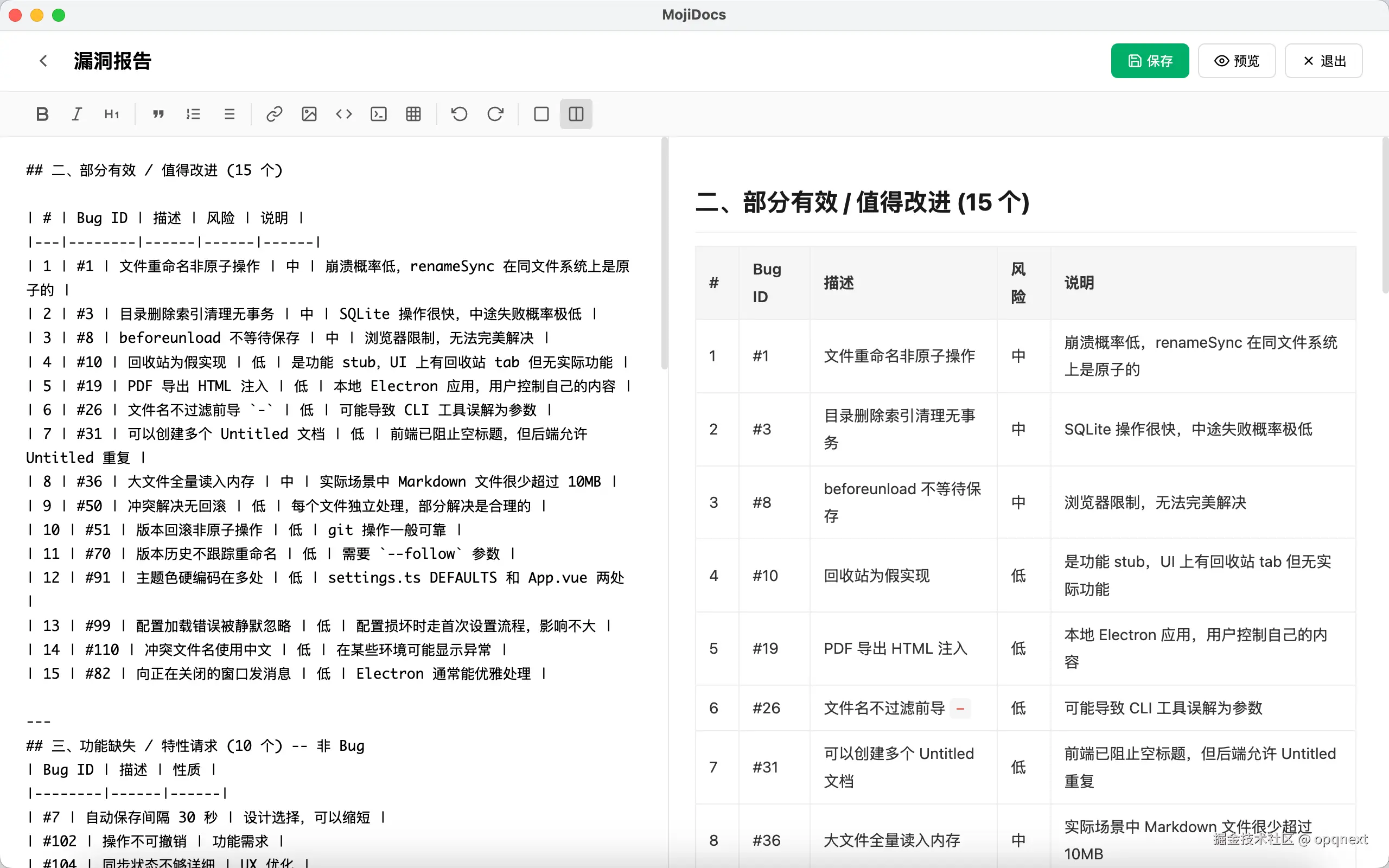Insert an image
1389x868 pixels.
coord(309,114)
